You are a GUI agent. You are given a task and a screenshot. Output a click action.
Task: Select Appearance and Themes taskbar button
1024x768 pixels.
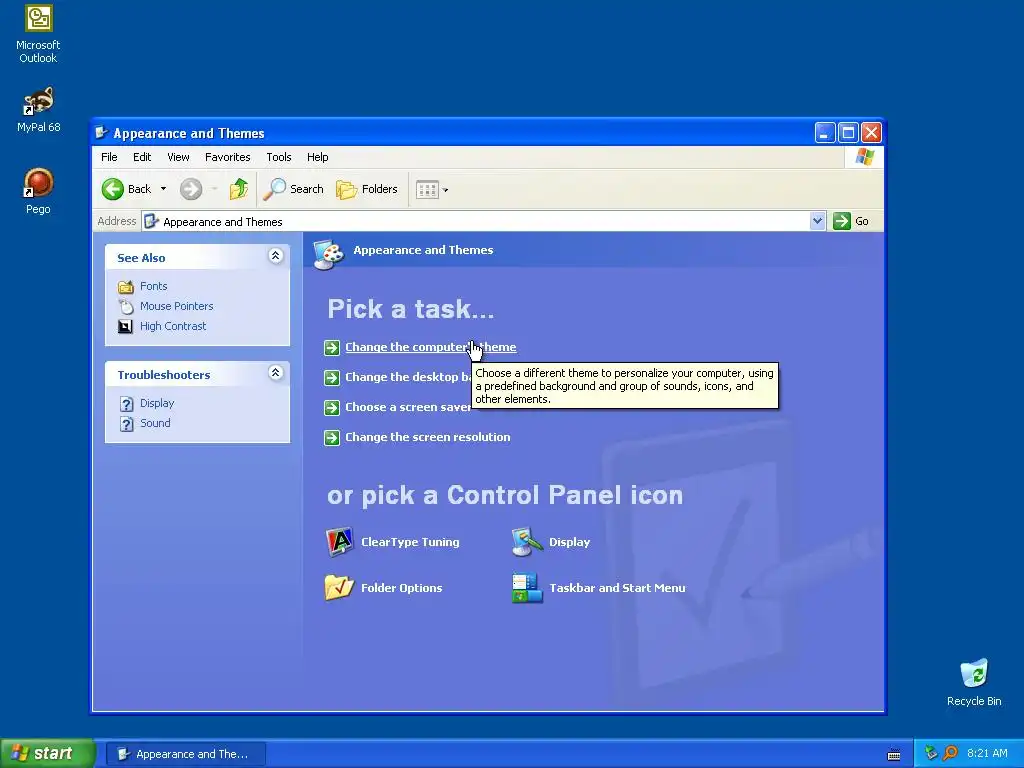[x=185, y=754]
